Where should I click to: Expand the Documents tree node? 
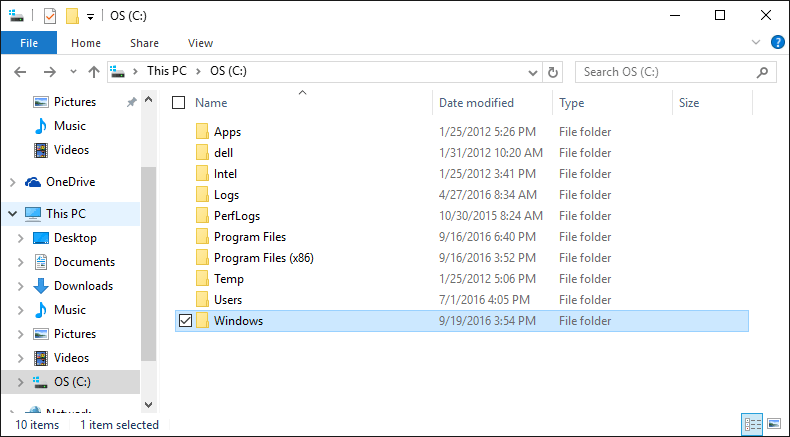[x=21, y=262]
